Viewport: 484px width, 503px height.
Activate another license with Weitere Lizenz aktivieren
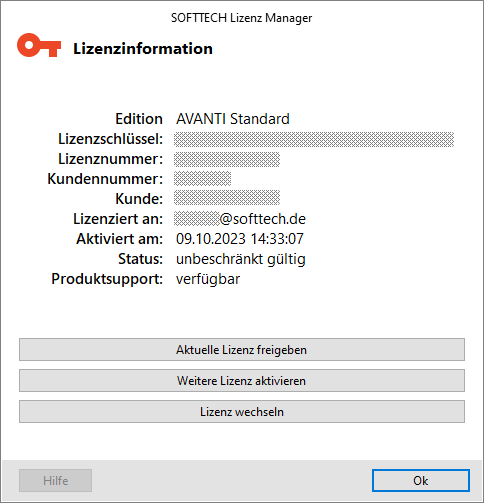click(242, 380)
